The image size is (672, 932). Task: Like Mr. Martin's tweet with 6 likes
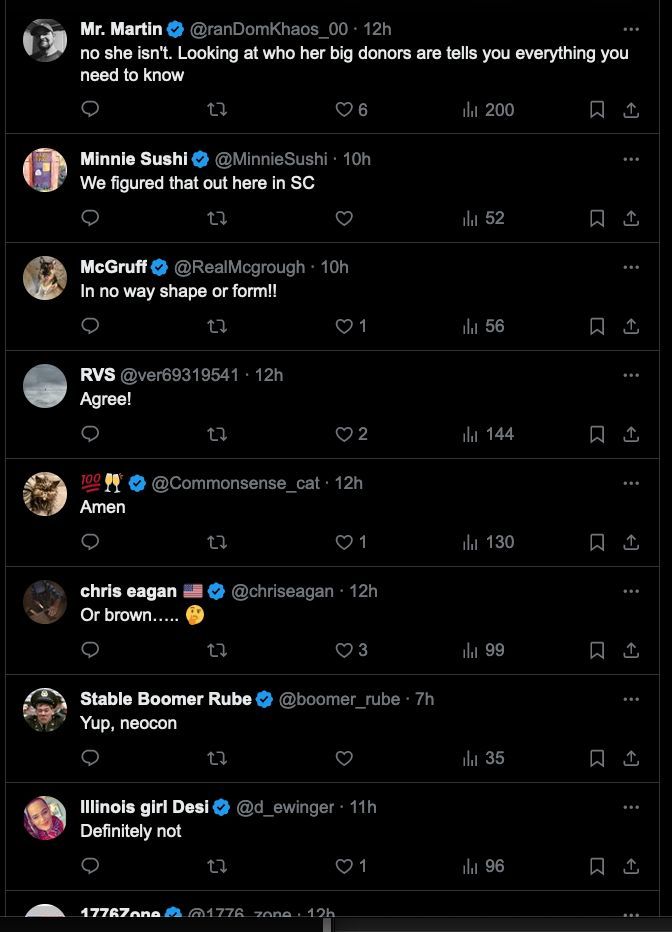coord(344,110)
